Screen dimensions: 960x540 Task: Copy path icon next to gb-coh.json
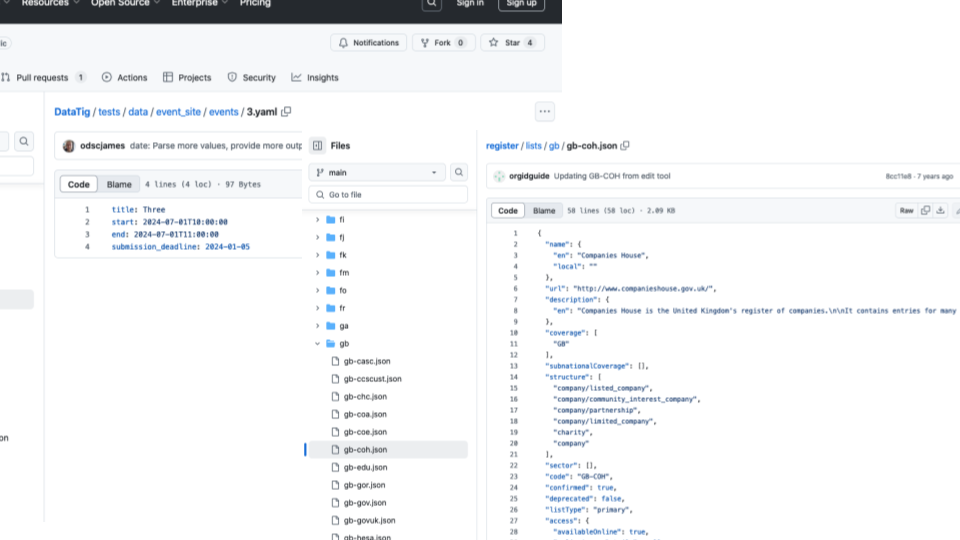click(624, 146)
